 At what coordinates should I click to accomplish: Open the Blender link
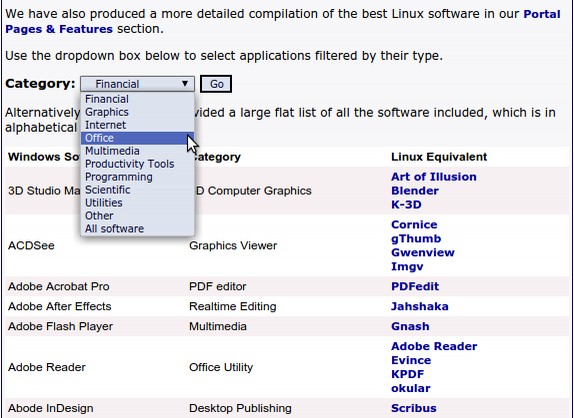415,191
